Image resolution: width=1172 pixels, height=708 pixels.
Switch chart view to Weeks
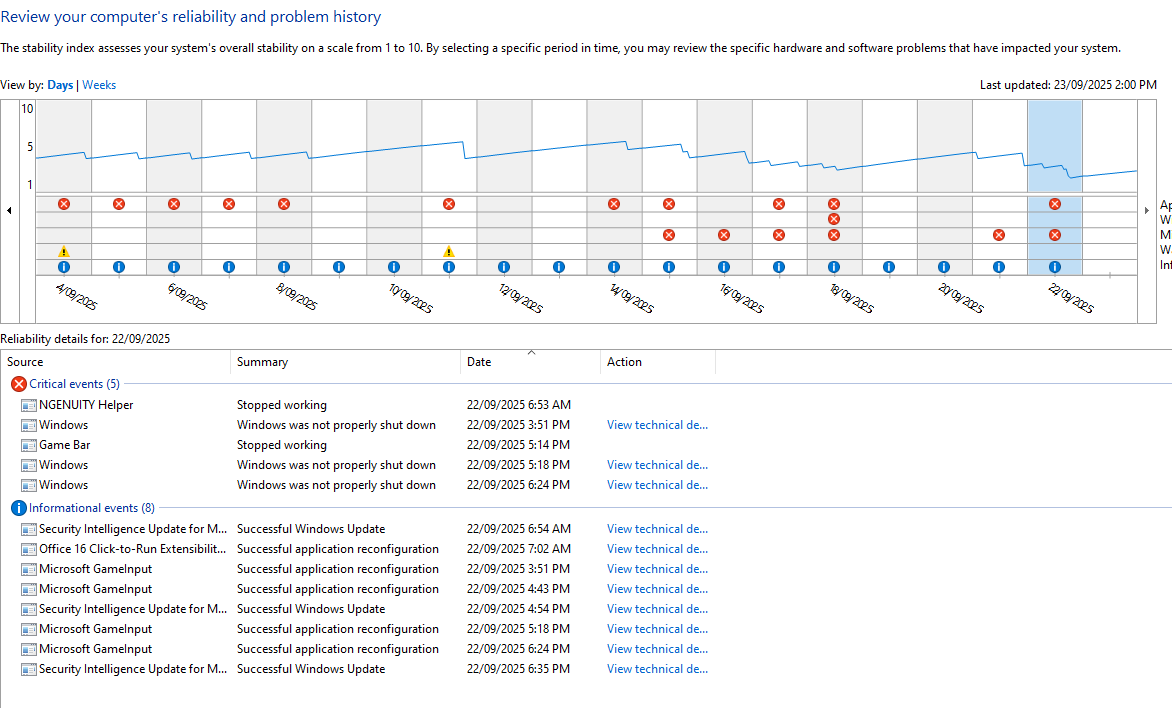tap(99, 85)
